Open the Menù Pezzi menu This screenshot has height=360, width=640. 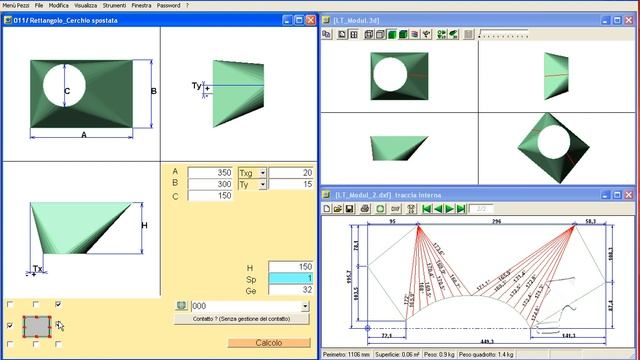(16, 5)
